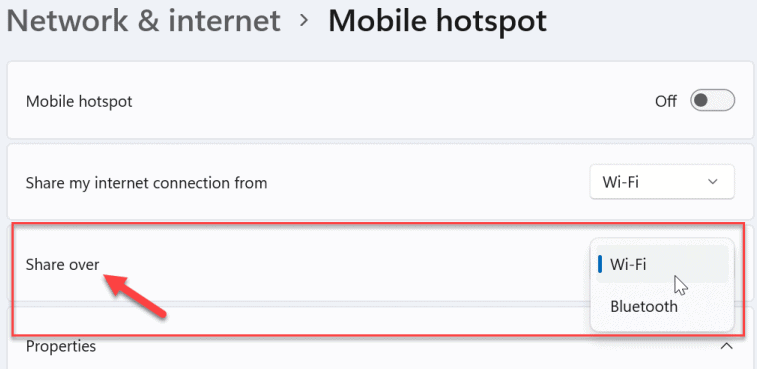
Task: Select the Mobile hotspot row label
Action: point(79,101)
